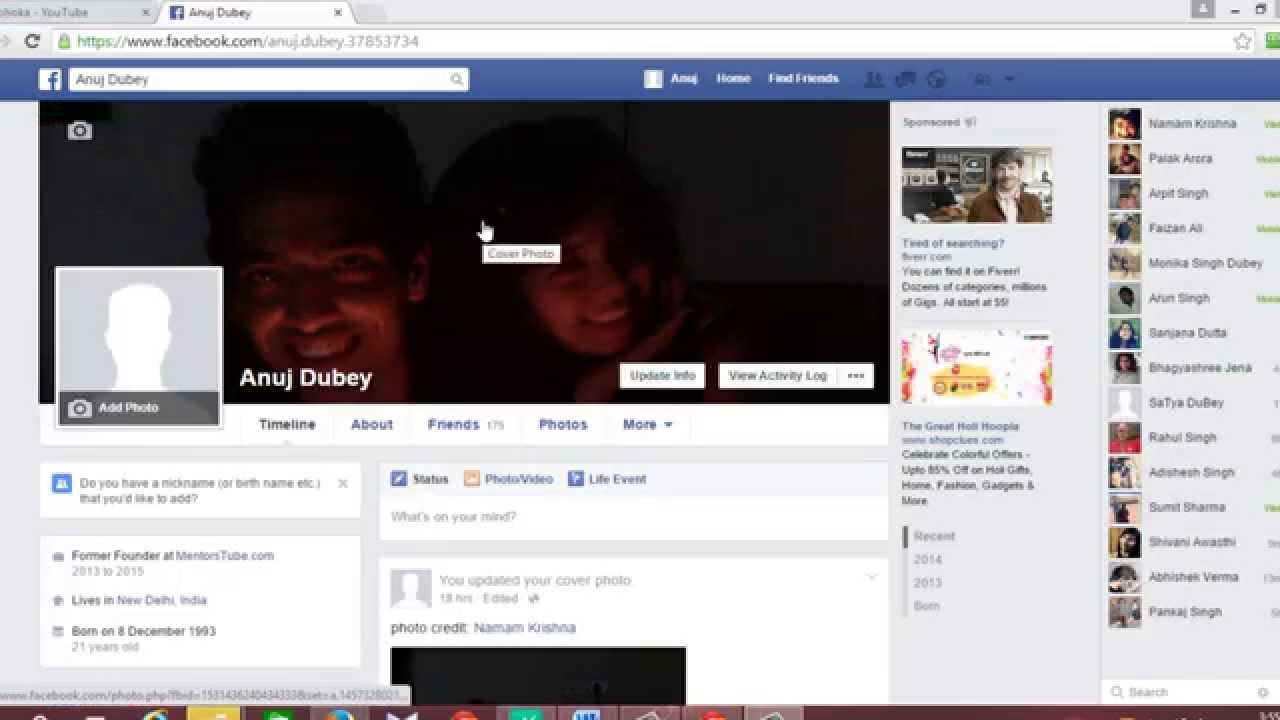Open chat with Rahul Singh
1280x720 pixels.
[x=1192, y=438]
